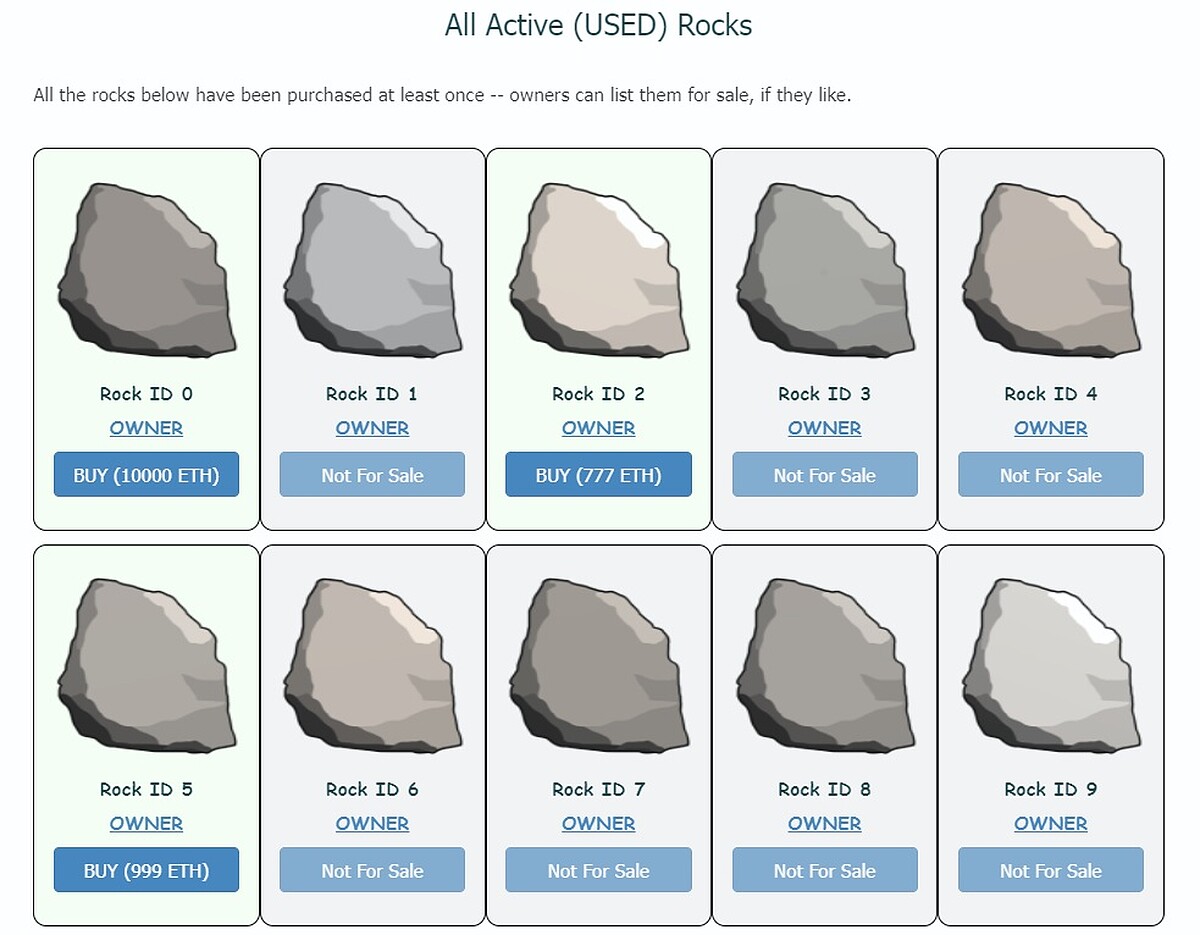The width and height of the screenshot is (1200, 935).
Task: Click the Rock ID 5 image
Action: (146, 665)
